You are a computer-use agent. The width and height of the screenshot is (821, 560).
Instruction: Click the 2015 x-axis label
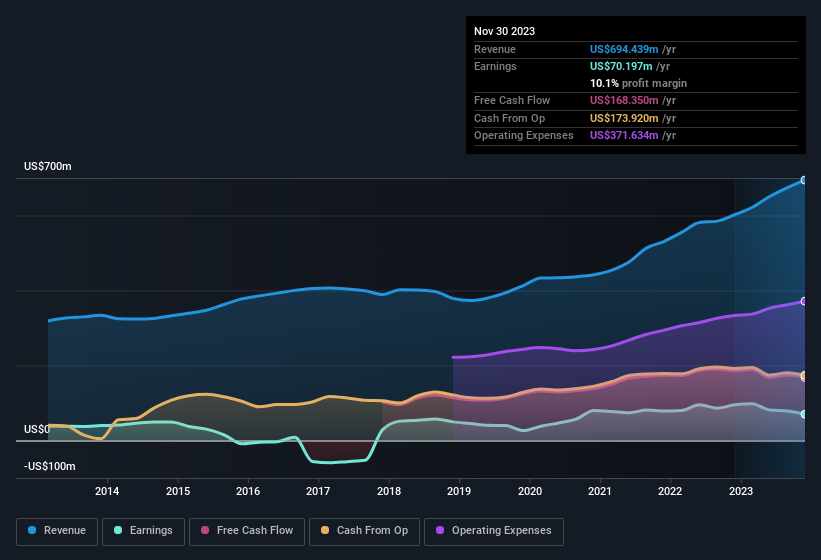177,491
